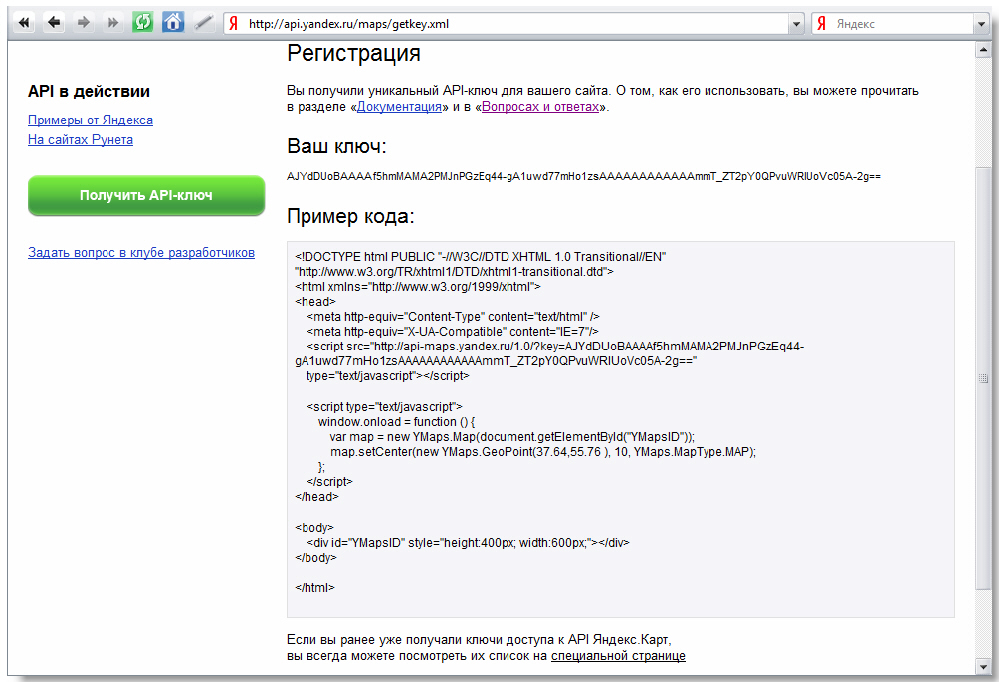The width and height of the screenshot is (999, 682).
Task: Click the Yandex logo in search box
Action: pos(822,24)
